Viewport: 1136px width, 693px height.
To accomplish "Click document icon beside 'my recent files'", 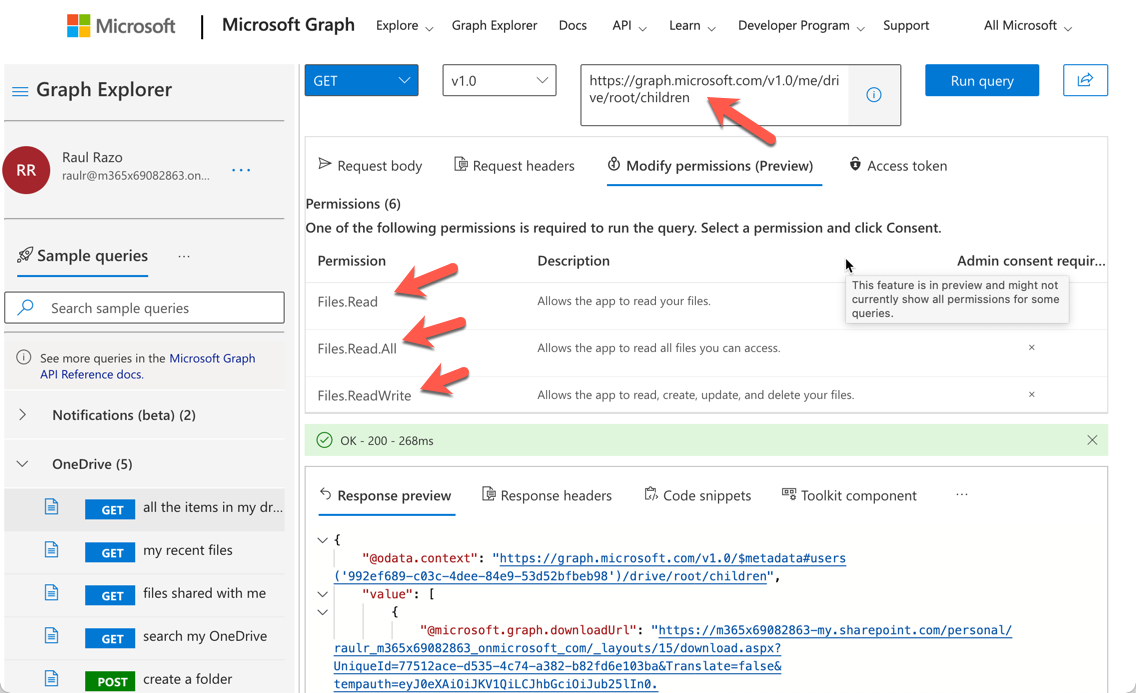I will [51, 550].
